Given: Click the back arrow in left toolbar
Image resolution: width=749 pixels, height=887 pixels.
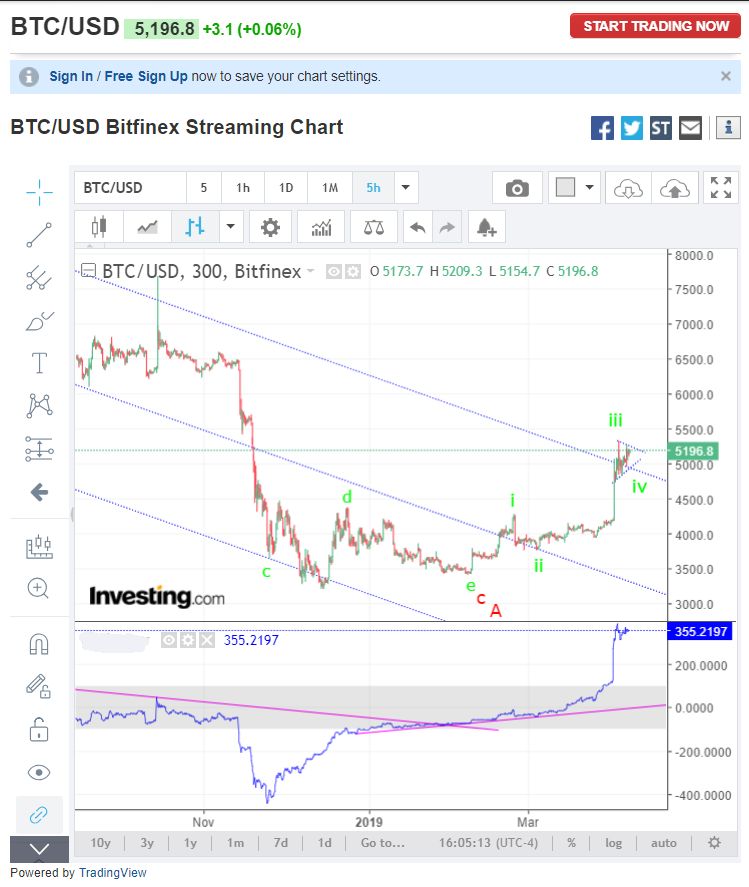Looking at the screenshot, I should pyautogui.click(x=39, y=492).
